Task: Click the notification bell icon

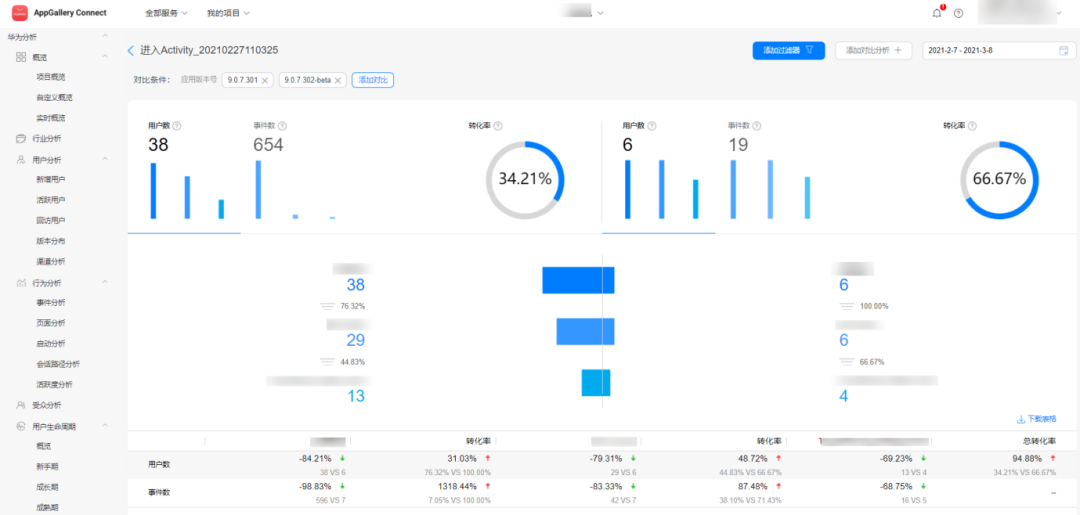Action: coord(936,13)
